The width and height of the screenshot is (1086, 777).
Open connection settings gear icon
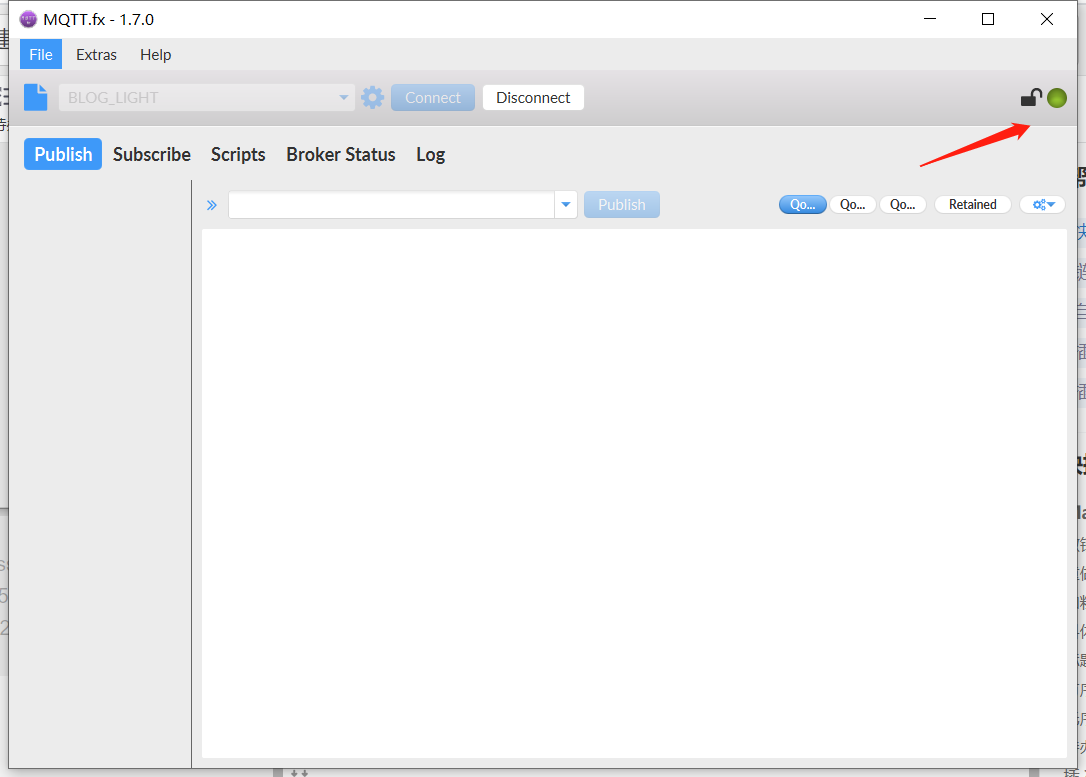click(373, 98)
